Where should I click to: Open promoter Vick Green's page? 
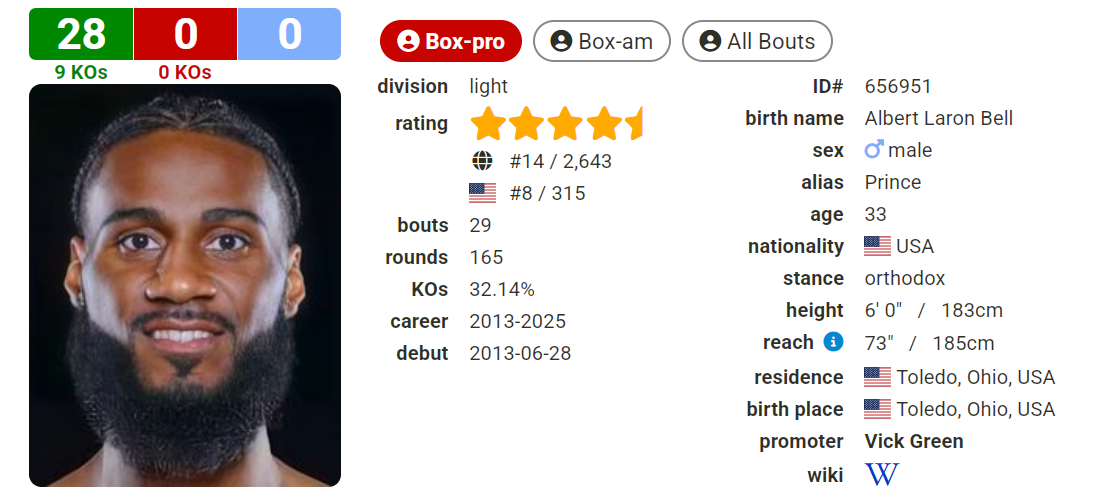click(914, 441)
